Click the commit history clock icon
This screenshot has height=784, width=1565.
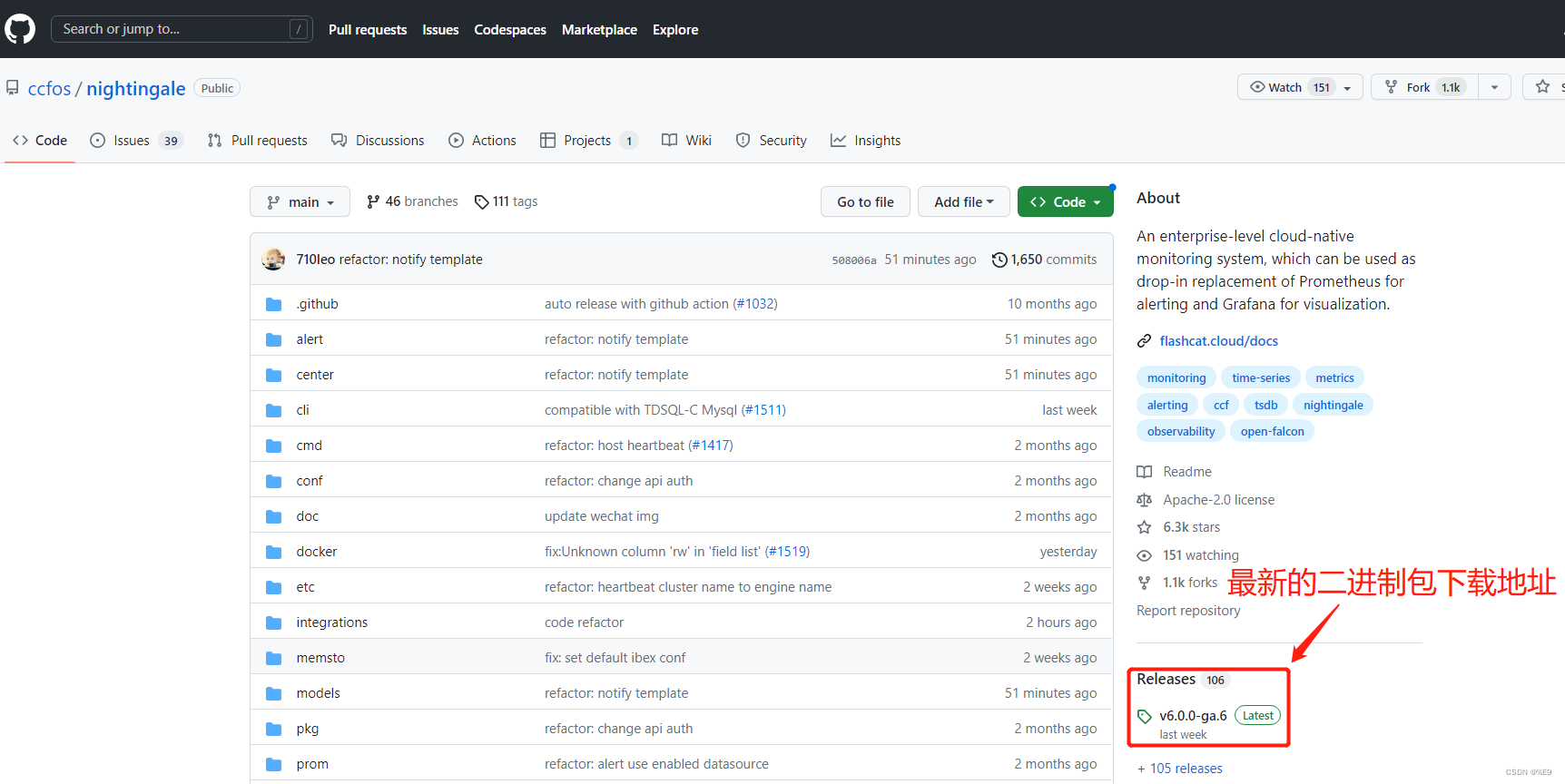click(999, 260)
